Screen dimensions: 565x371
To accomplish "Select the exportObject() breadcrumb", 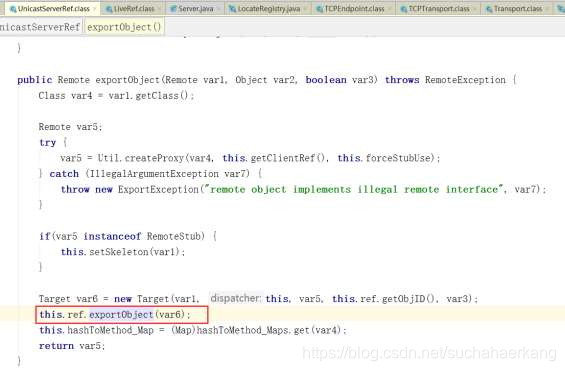I will tap(124, 27).
